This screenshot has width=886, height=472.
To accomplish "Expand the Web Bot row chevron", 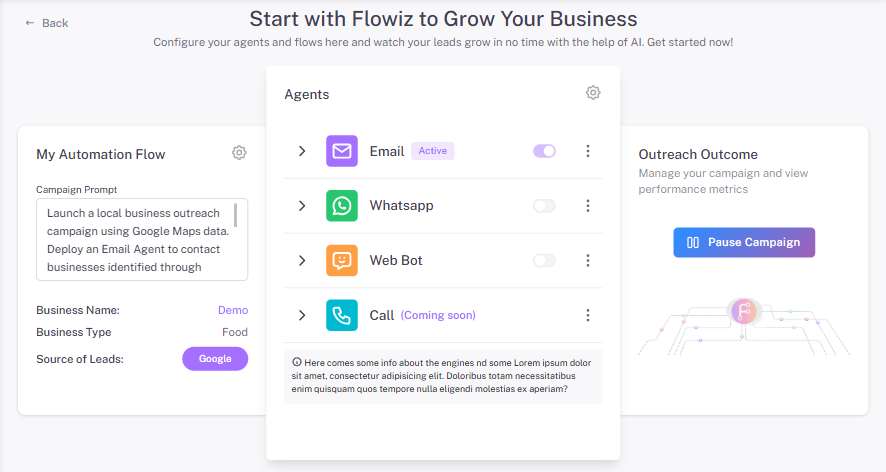I will [x=302, y=260].
